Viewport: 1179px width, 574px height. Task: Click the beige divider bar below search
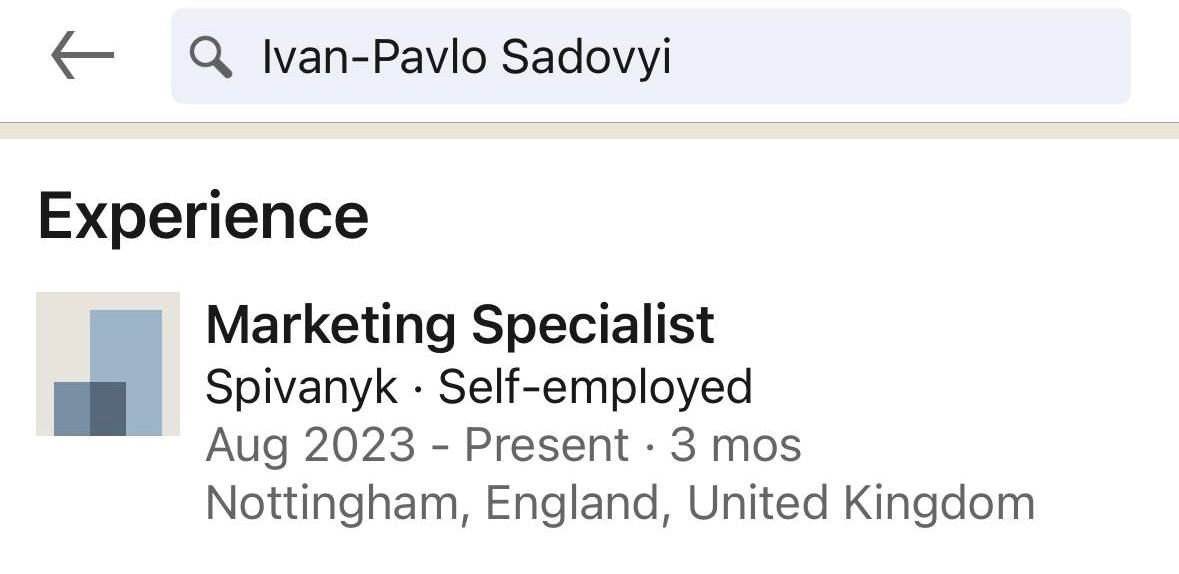click(x=589, y=130)
